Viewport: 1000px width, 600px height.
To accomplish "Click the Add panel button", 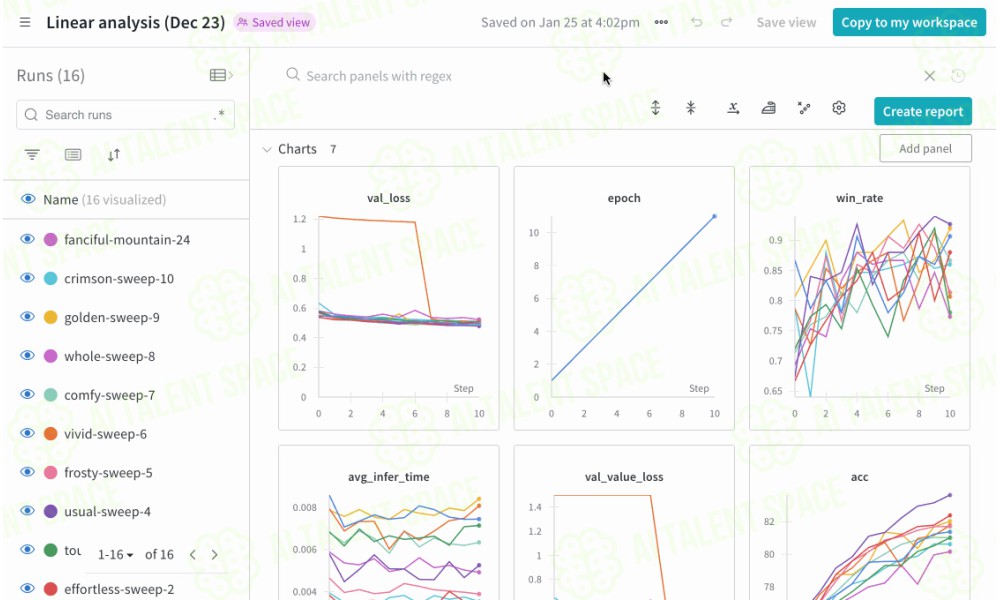I will tap(925, 149).
